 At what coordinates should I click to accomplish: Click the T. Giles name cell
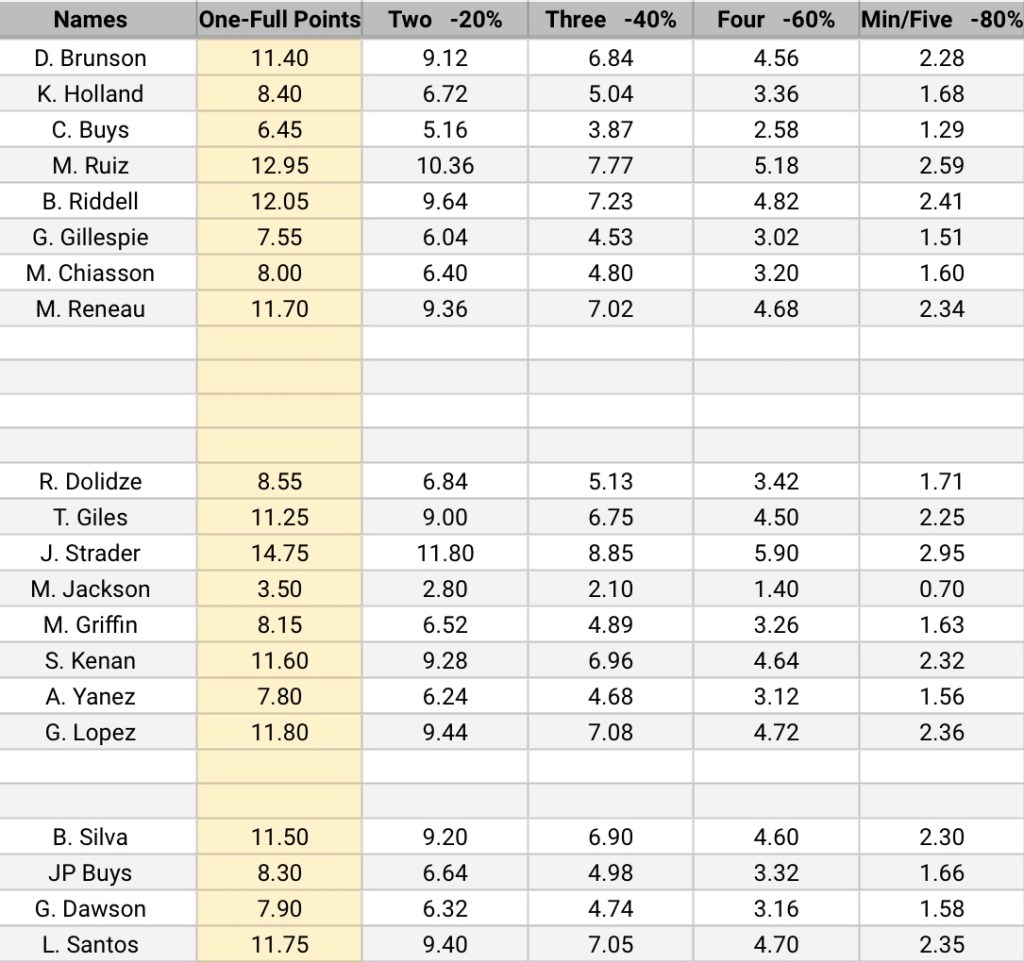(90, 517)
